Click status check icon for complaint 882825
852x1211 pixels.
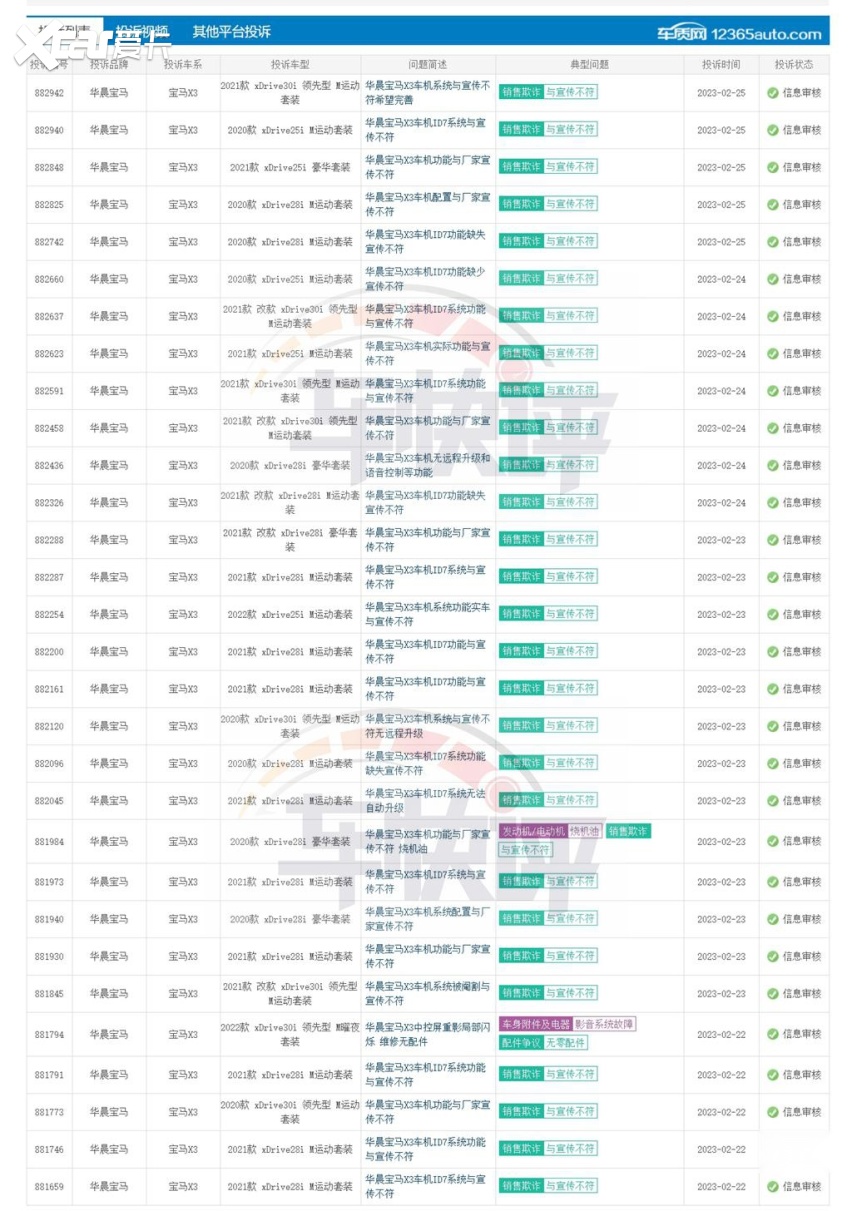[x=772, y=204]
